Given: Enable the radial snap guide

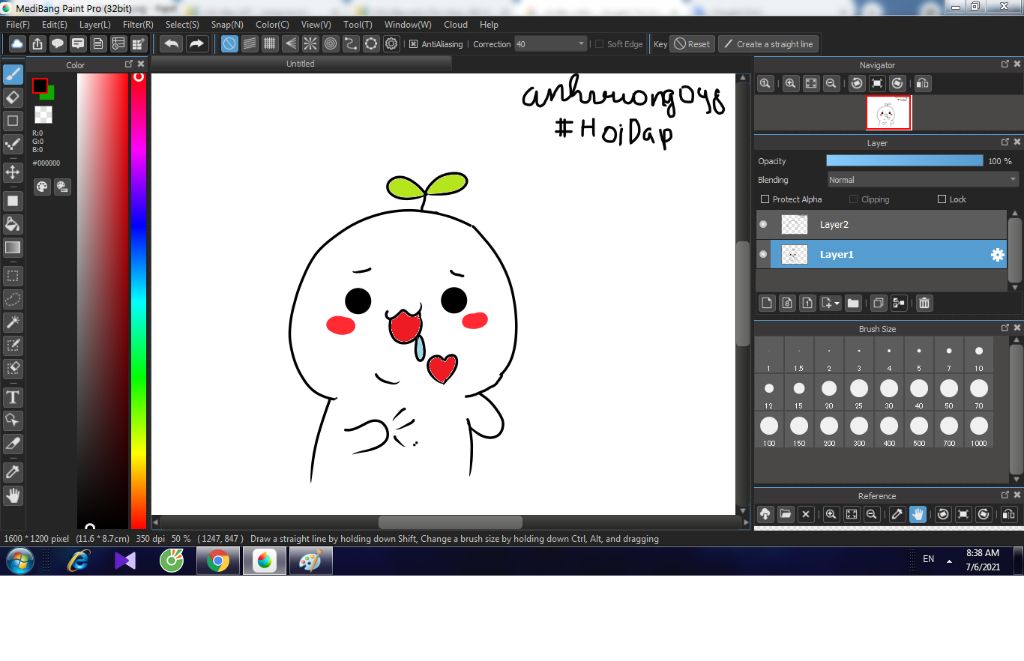Looking at the screenshot, I should 310,44.
